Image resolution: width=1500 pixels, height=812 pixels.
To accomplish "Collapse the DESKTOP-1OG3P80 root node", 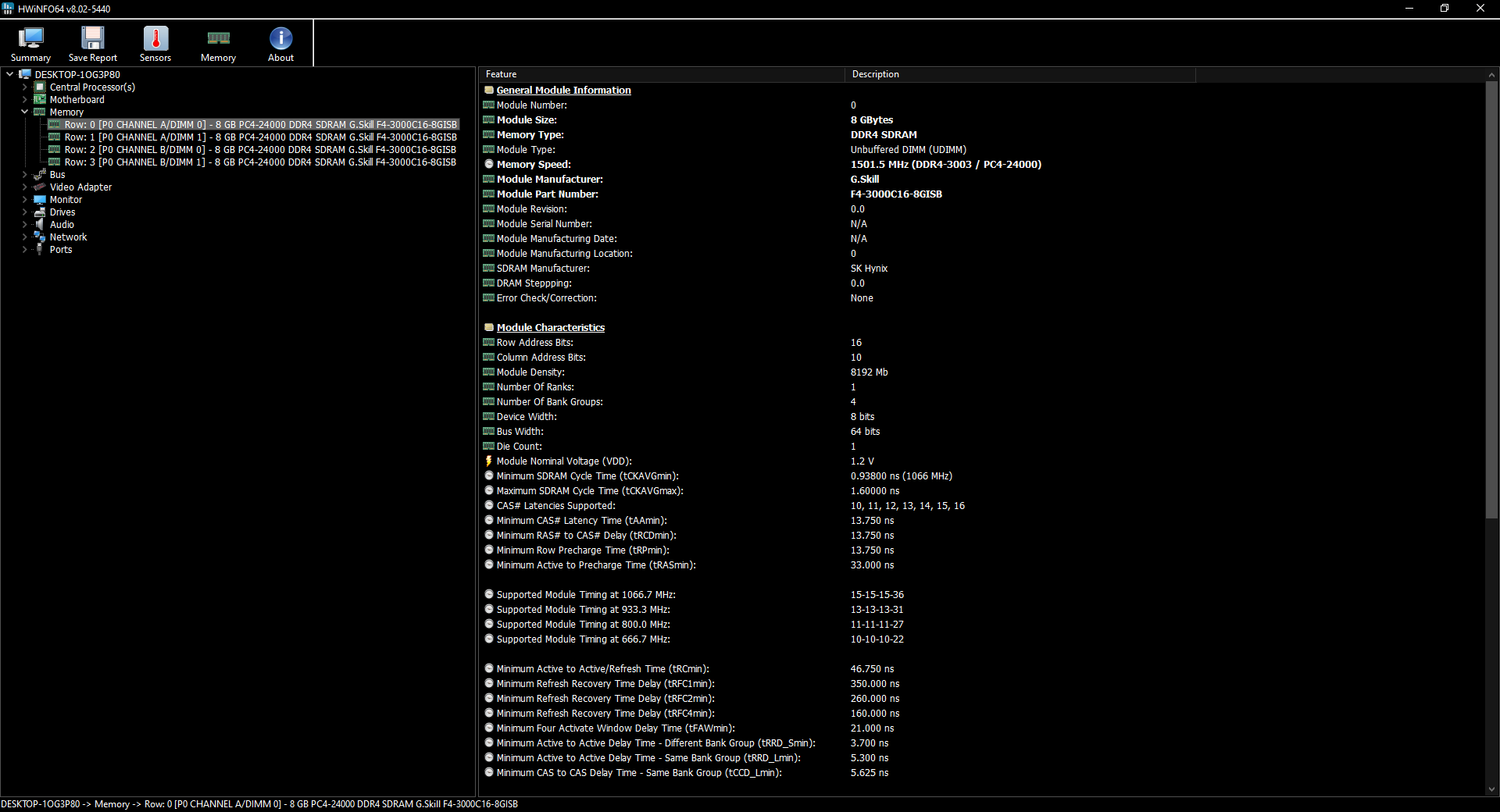I will tap(9, 74).
